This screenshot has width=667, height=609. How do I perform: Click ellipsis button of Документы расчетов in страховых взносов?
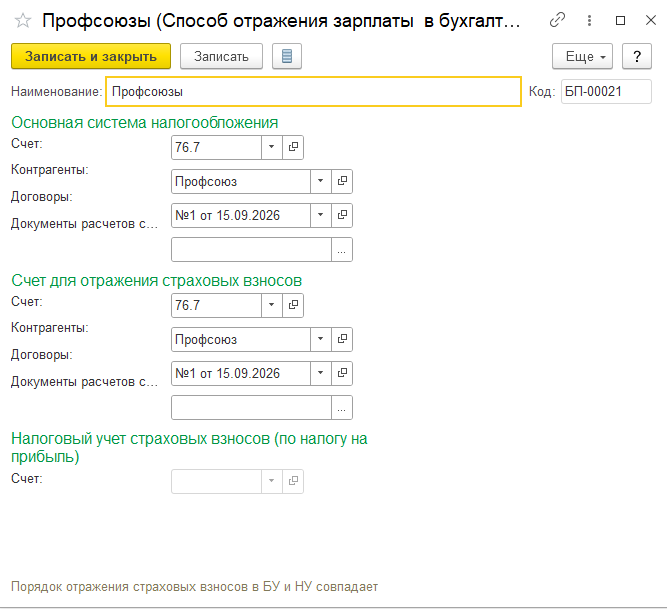pyautogui.click(x=342, y=407)
